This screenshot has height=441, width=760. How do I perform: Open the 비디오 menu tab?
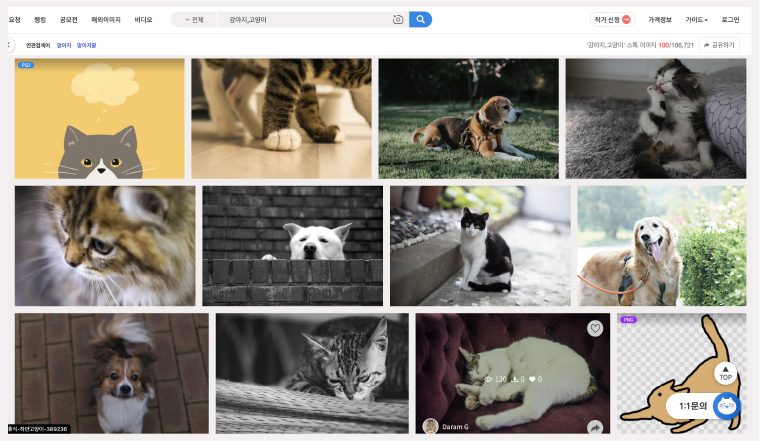pos(143,19)
